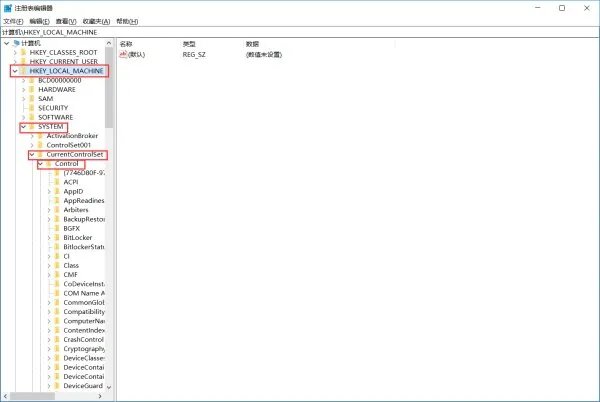Select the COM Name Arbiter key
Screen dimensions: 600x402
pyautogui.click(x=84, y=293)
